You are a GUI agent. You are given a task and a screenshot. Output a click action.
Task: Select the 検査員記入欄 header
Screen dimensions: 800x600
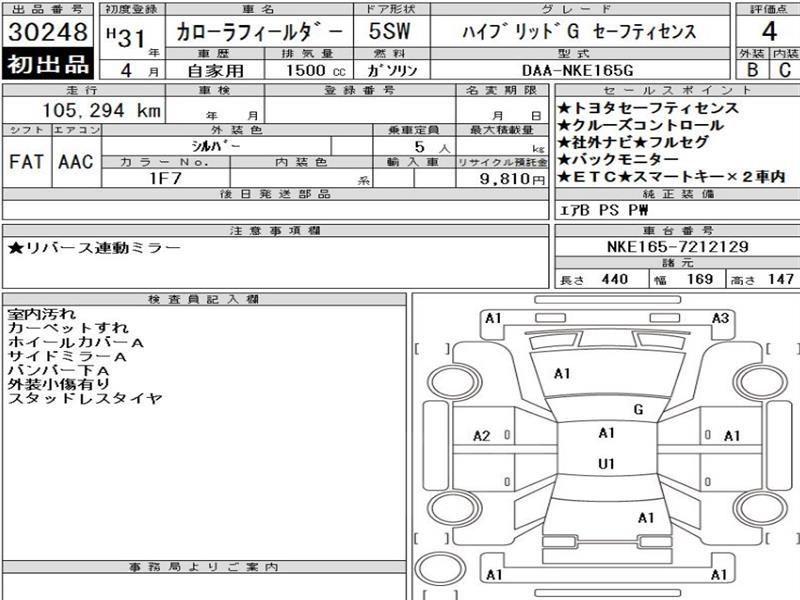tap(204, 299)
